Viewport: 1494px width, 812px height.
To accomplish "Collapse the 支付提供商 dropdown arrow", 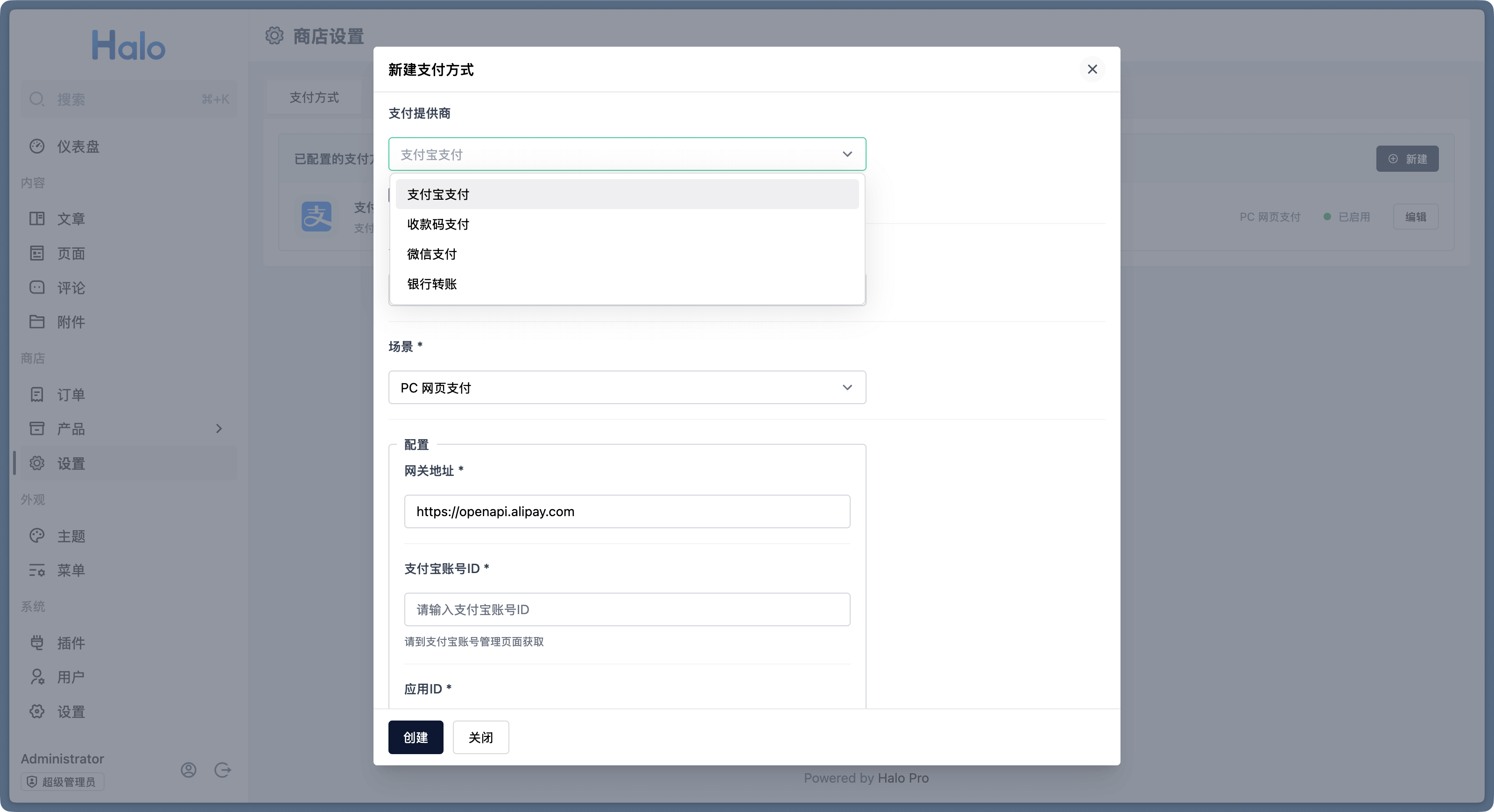I will pyautogui.click(x=847, y=154).
